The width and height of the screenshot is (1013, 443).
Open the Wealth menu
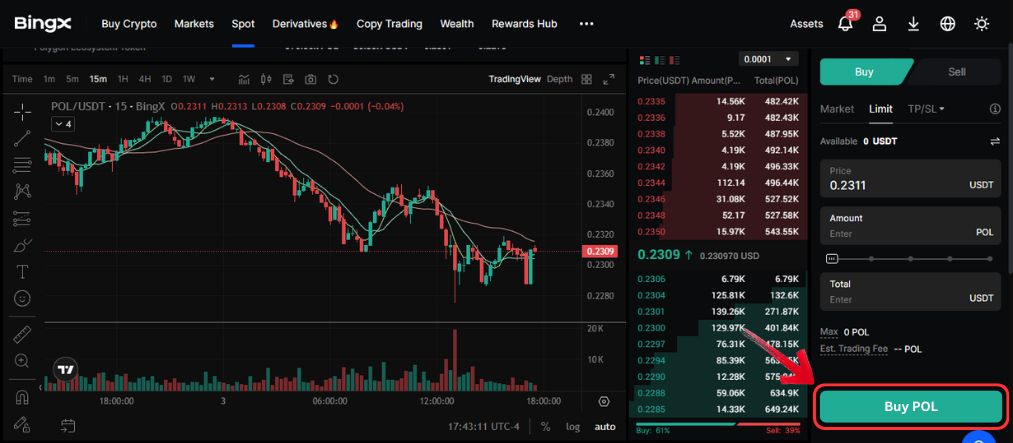(457, 24)
